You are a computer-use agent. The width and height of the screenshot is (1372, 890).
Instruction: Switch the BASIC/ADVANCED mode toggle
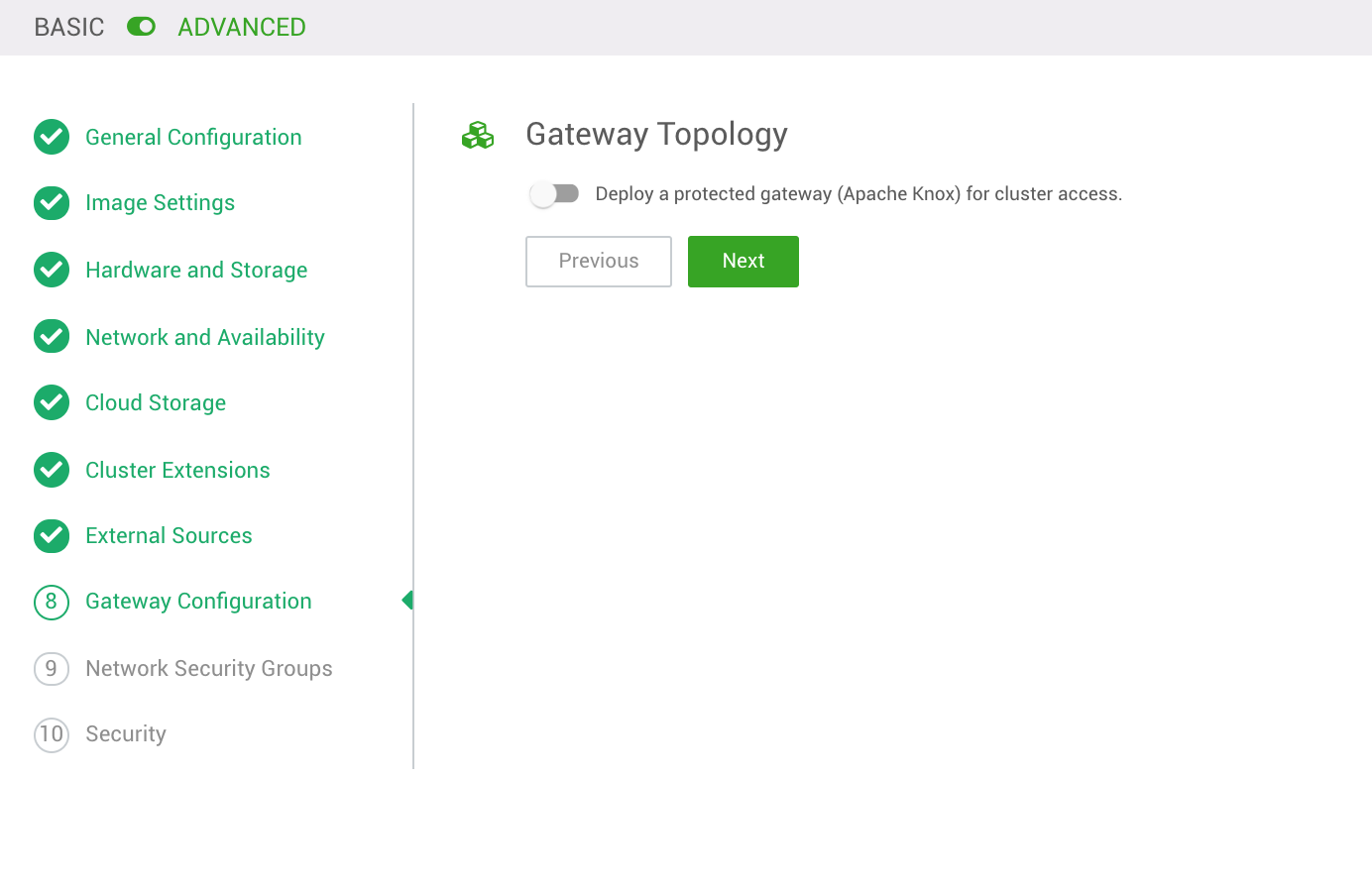[142, 27]
